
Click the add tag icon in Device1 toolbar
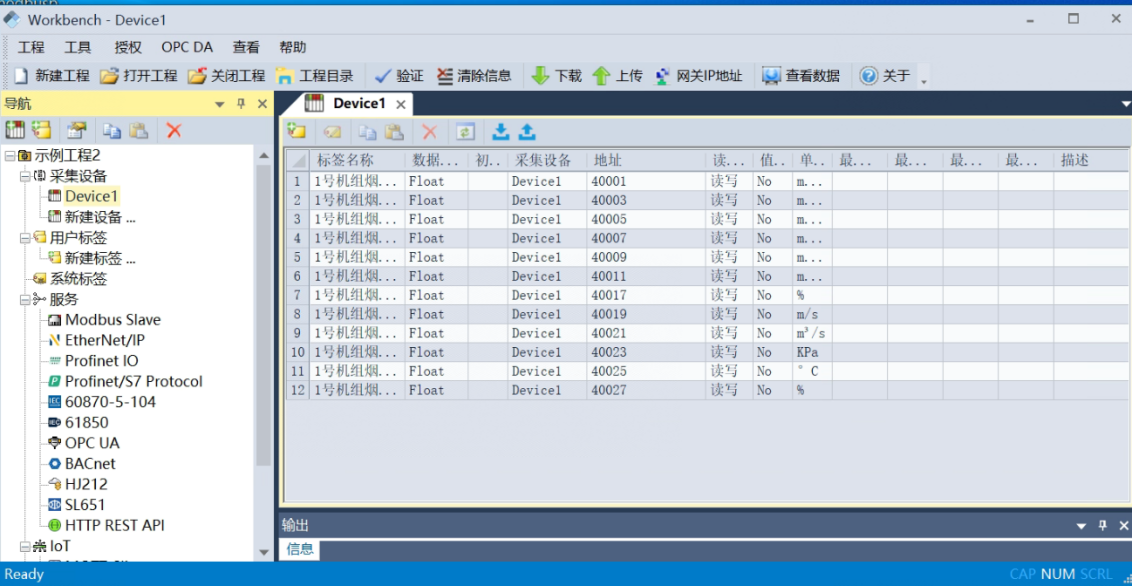pos(296,132)
